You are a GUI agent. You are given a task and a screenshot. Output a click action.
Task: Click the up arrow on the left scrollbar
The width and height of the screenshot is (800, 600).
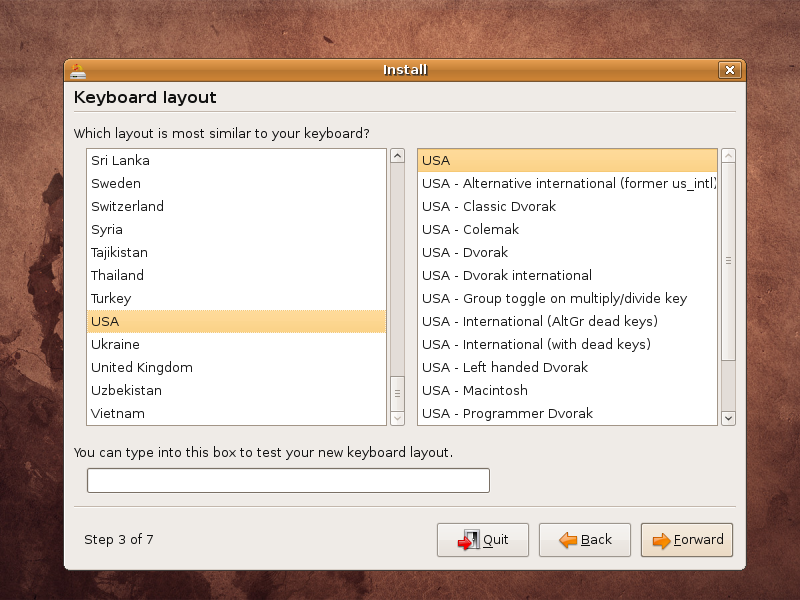395,156
